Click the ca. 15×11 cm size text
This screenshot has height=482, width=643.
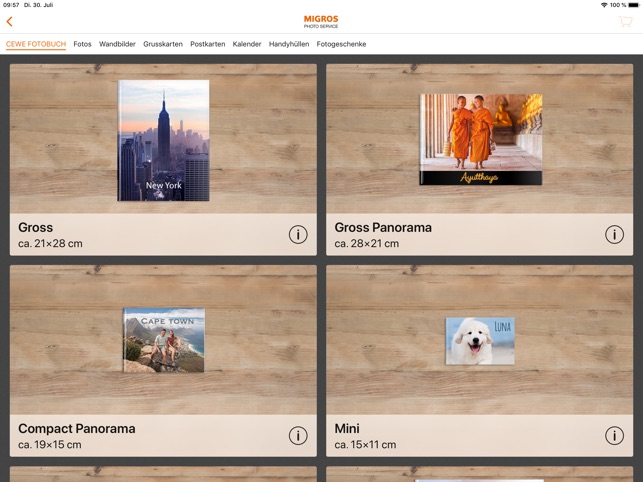click(365, 445)
